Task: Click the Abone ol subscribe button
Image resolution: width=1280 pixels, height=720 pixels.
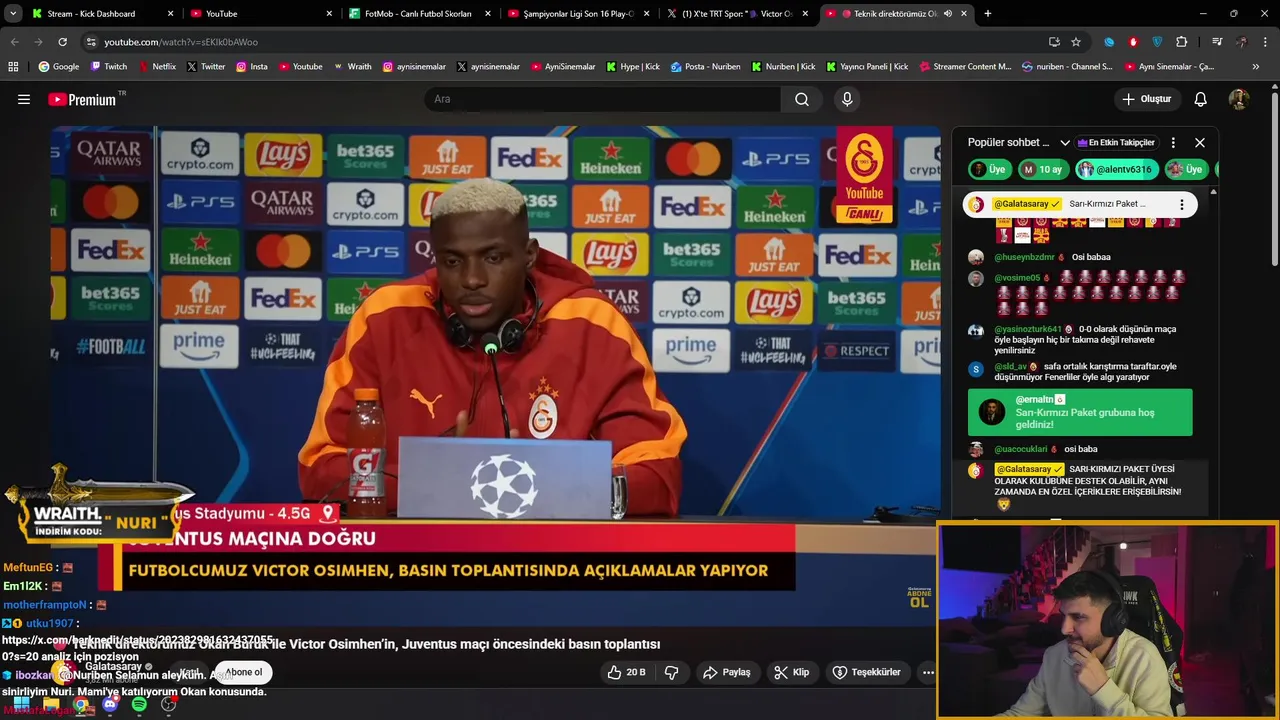Action: tap(243, 672)
